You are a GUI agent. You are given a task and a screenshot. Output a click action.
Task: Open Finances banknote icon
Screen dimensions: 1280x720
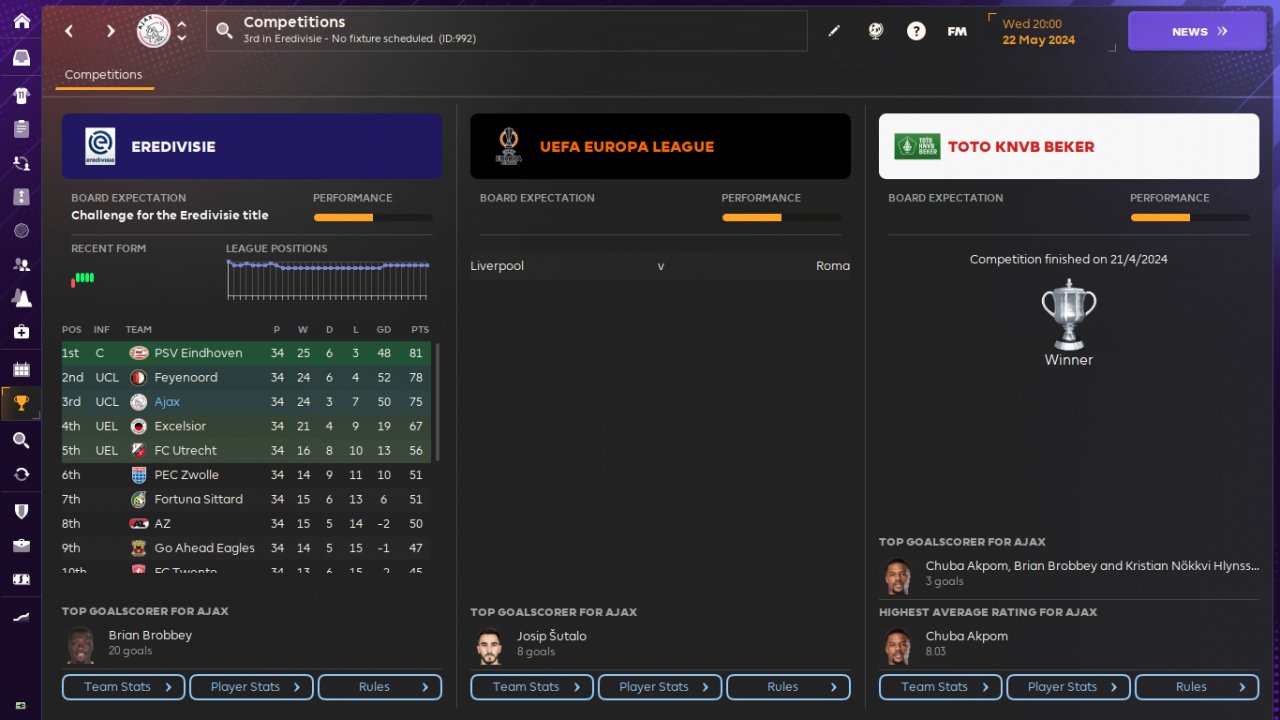click(x=21, y=579)
